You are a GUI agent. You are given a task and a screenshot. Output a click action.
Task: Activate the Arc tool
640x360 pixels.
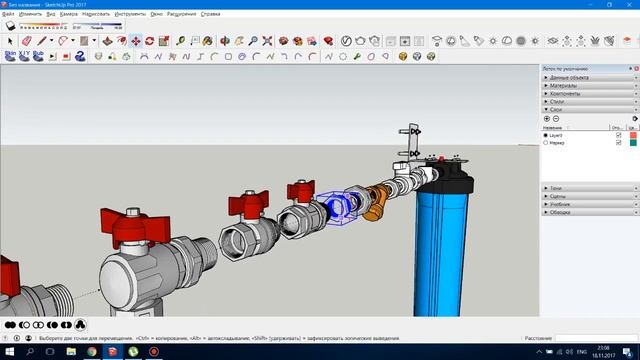62,41
